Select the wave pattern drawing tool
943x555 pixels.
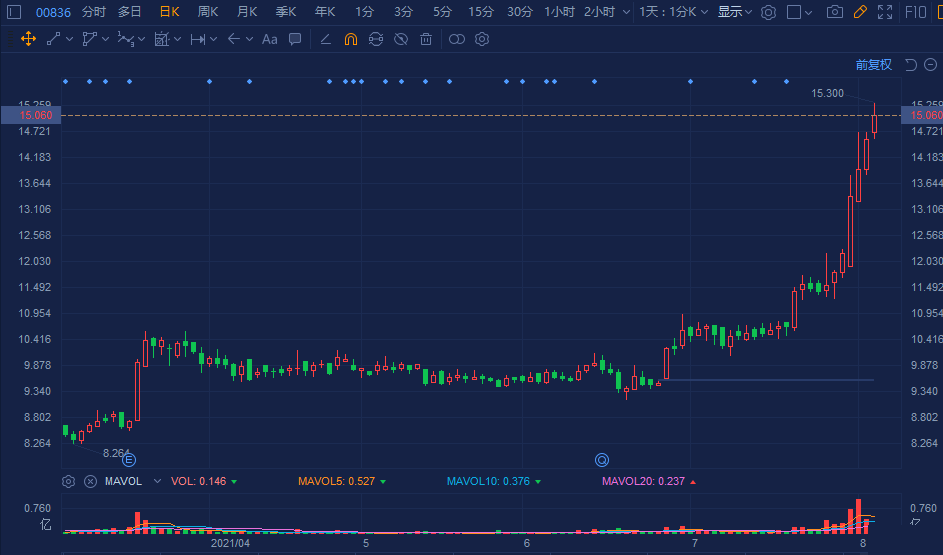[125, 40]
